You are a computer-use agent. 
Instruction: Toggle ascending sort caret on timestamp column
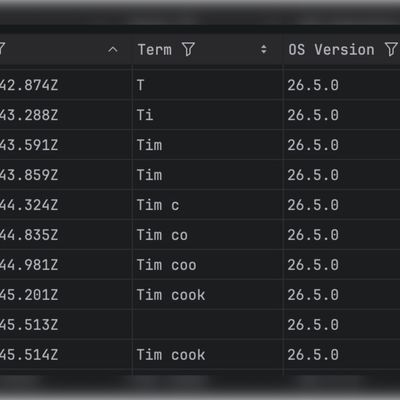pos(113,50)
